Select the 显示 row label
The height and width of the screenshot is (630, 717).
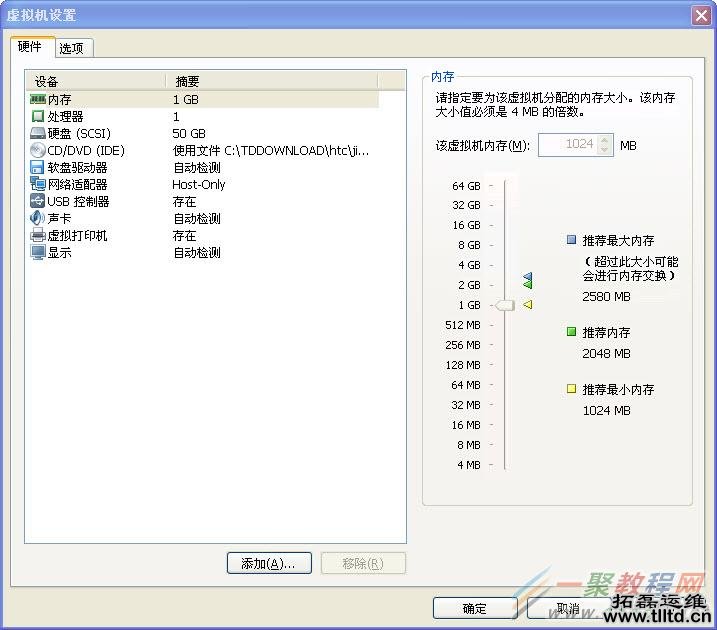tap(59, 252)
